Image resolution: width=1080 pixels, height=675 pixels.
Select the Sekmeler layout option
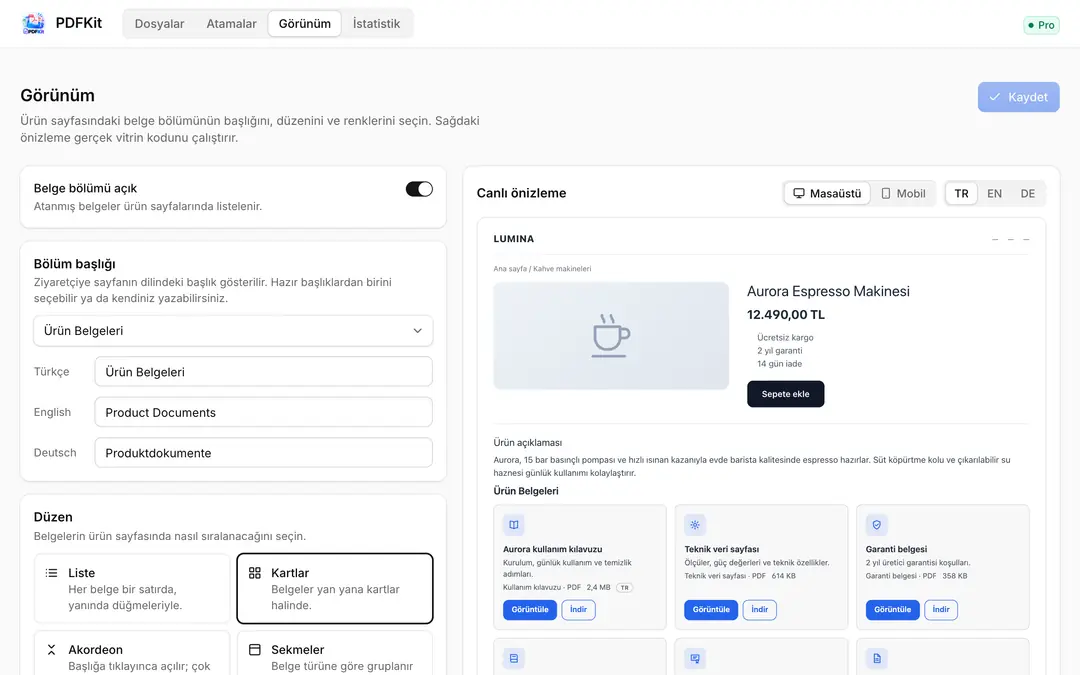click(x=335, y=654)
